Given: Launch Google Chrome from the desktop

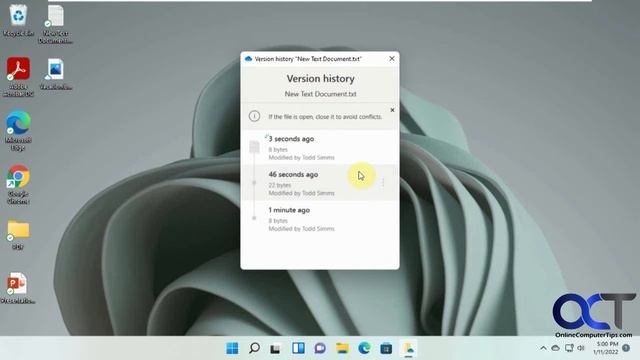Looking at the screenshot, I should (18, 184).
